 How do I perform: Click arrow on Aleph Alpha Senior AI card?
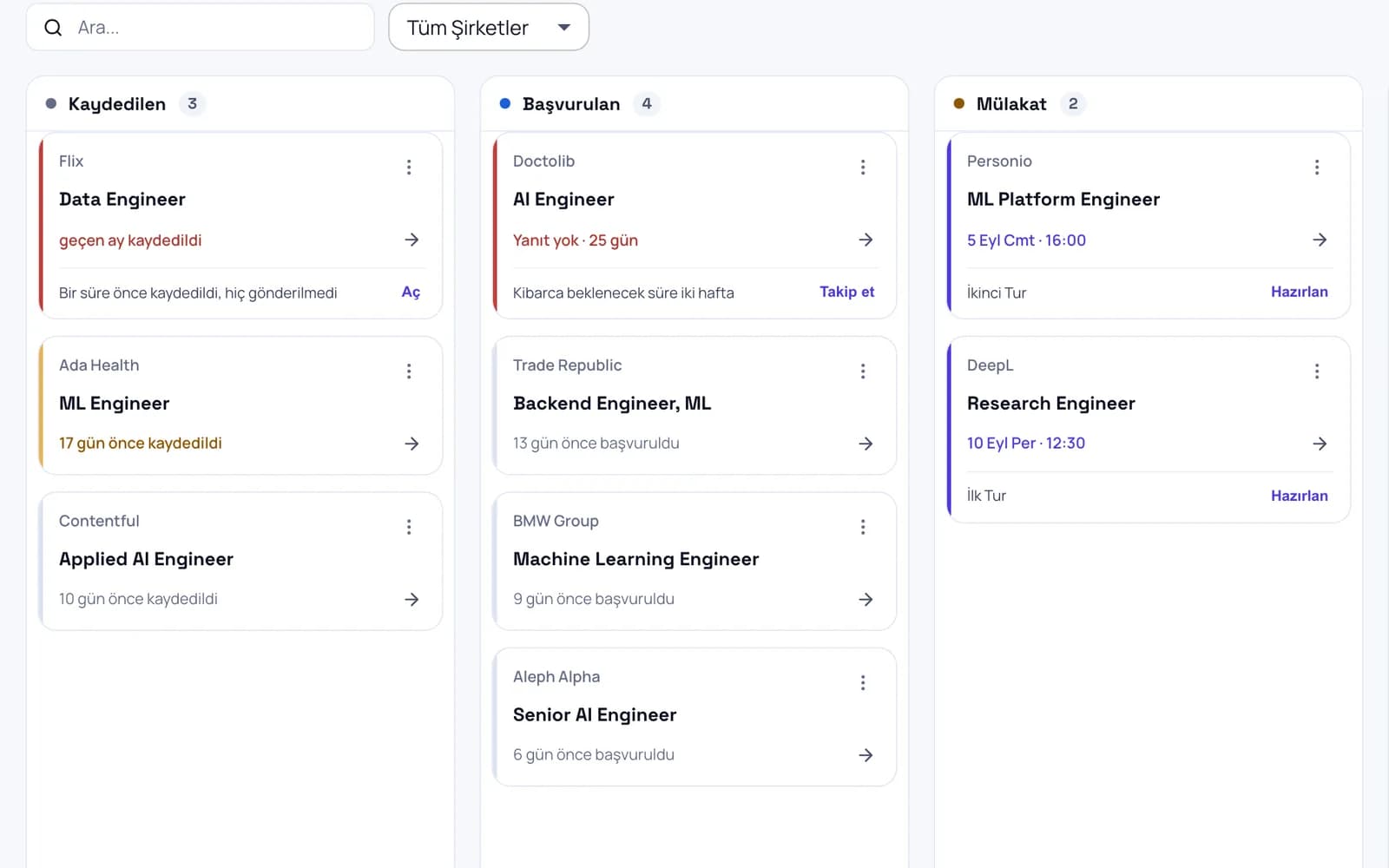pos(866,755)
